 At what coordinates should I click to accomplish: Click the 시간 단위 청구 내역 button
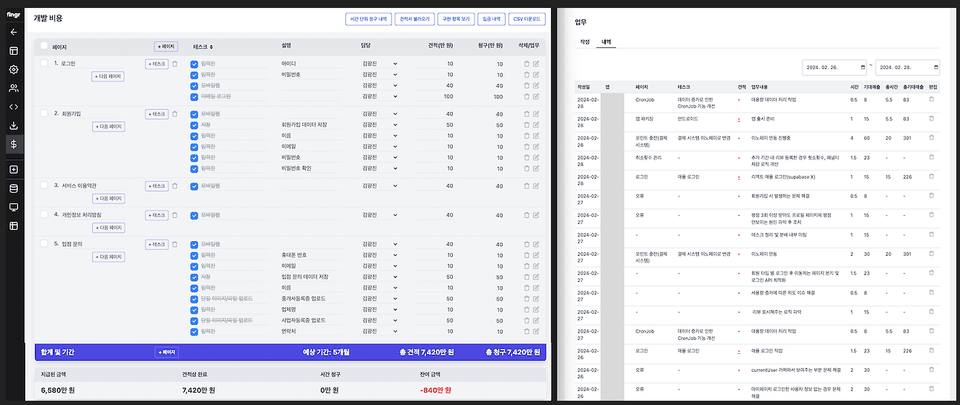pyautogui.click(x=368, y=20)
